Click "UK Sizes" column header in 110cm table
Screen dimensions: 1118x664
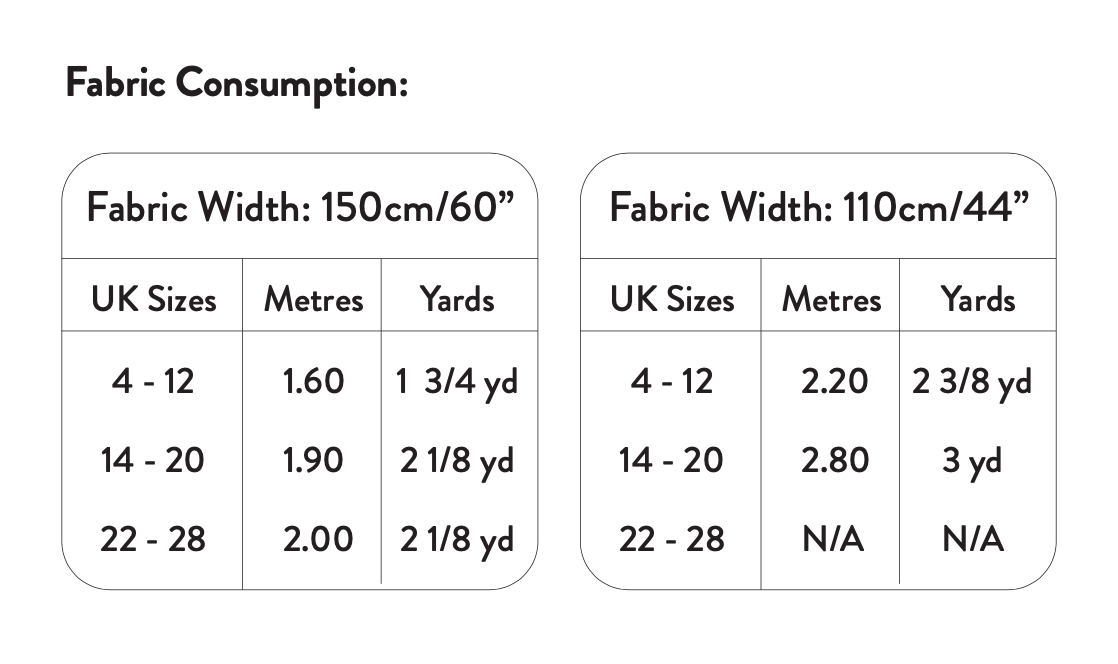coord(672,299)
